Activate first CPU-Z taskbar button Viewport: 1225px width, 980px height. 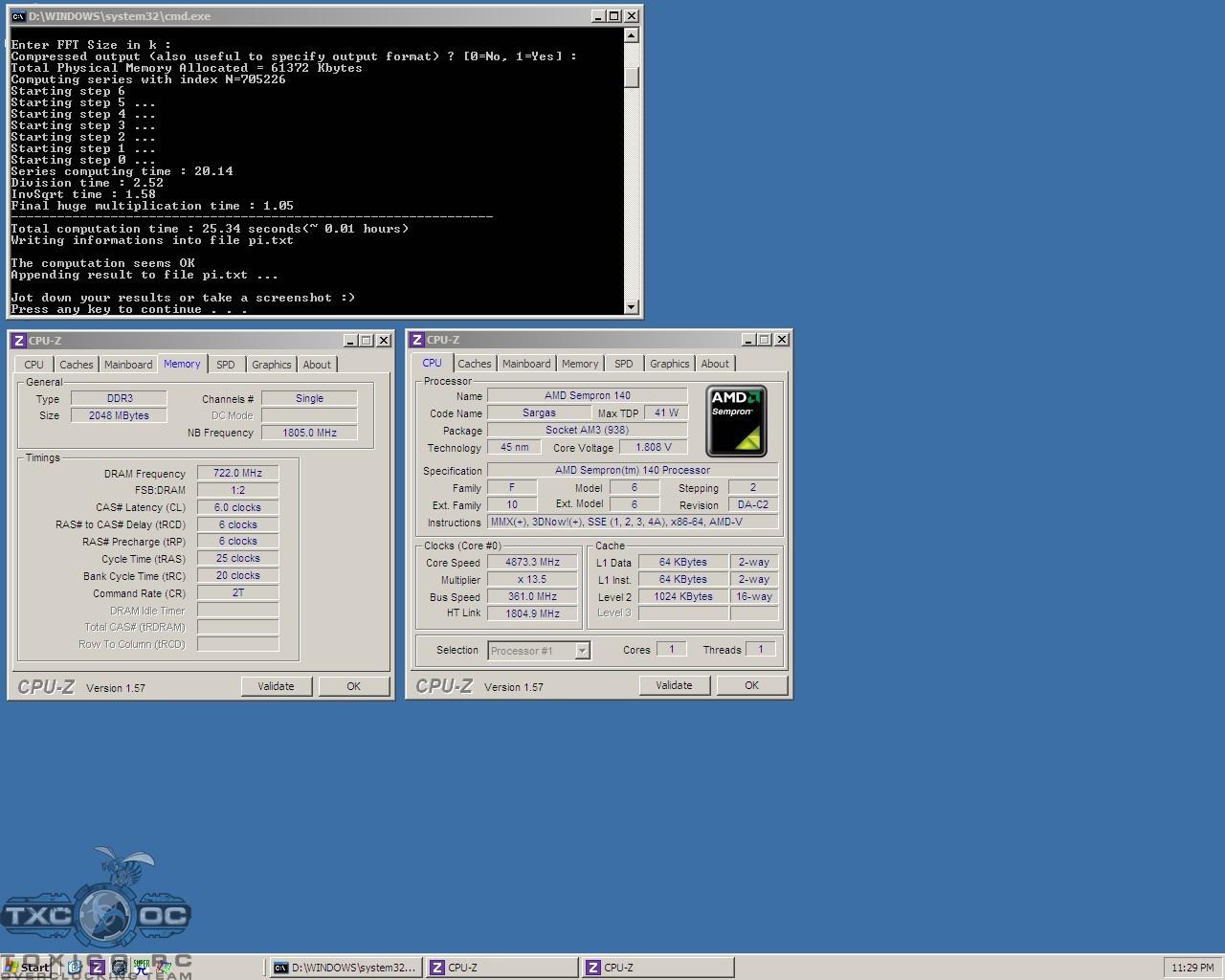tap(501, 968)
